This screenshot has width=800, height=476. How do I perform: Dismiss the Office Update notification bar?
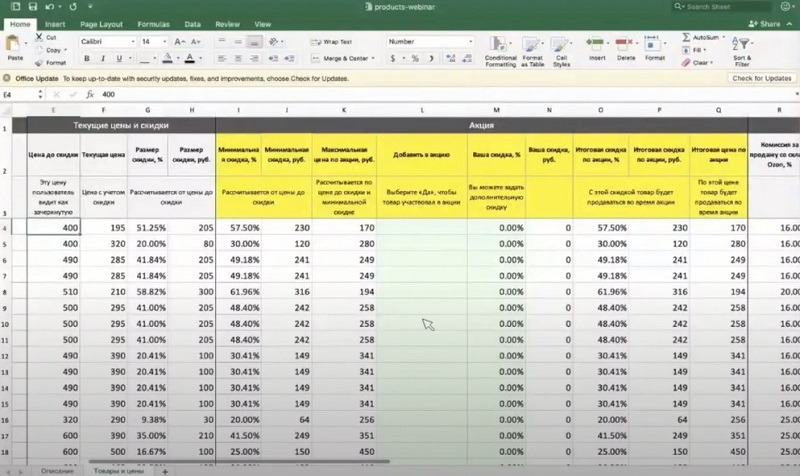coord(7,78)
